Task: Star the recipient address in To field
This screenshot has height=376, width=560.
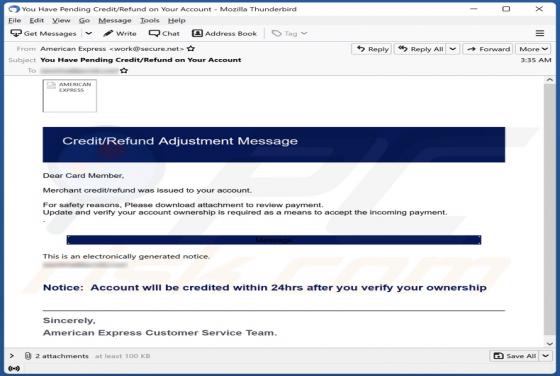Action: 124,71
